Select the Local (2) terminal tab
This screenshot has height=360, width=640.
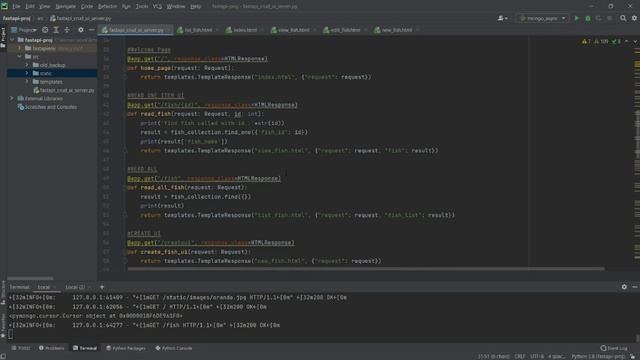coord(75,287)
